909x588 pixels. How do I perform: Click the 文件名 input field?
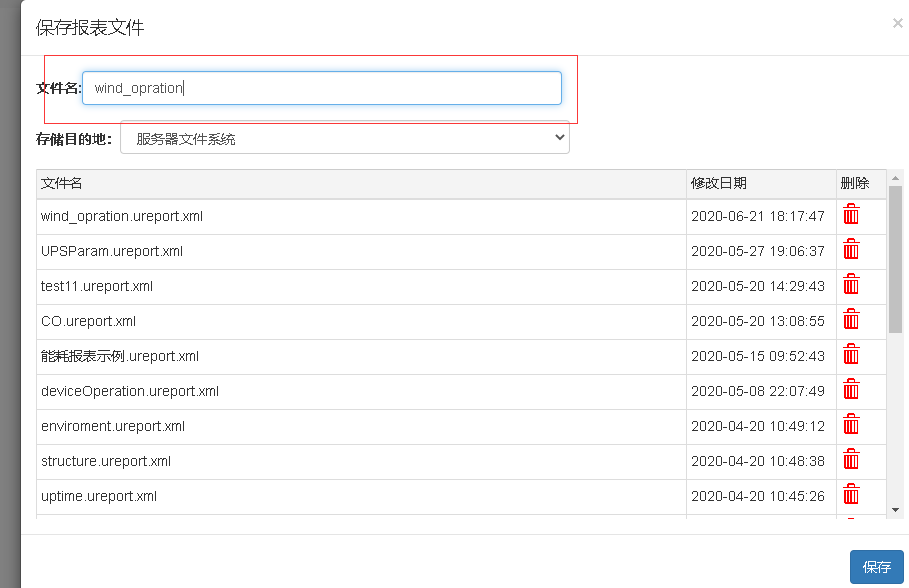coord(322,88)
